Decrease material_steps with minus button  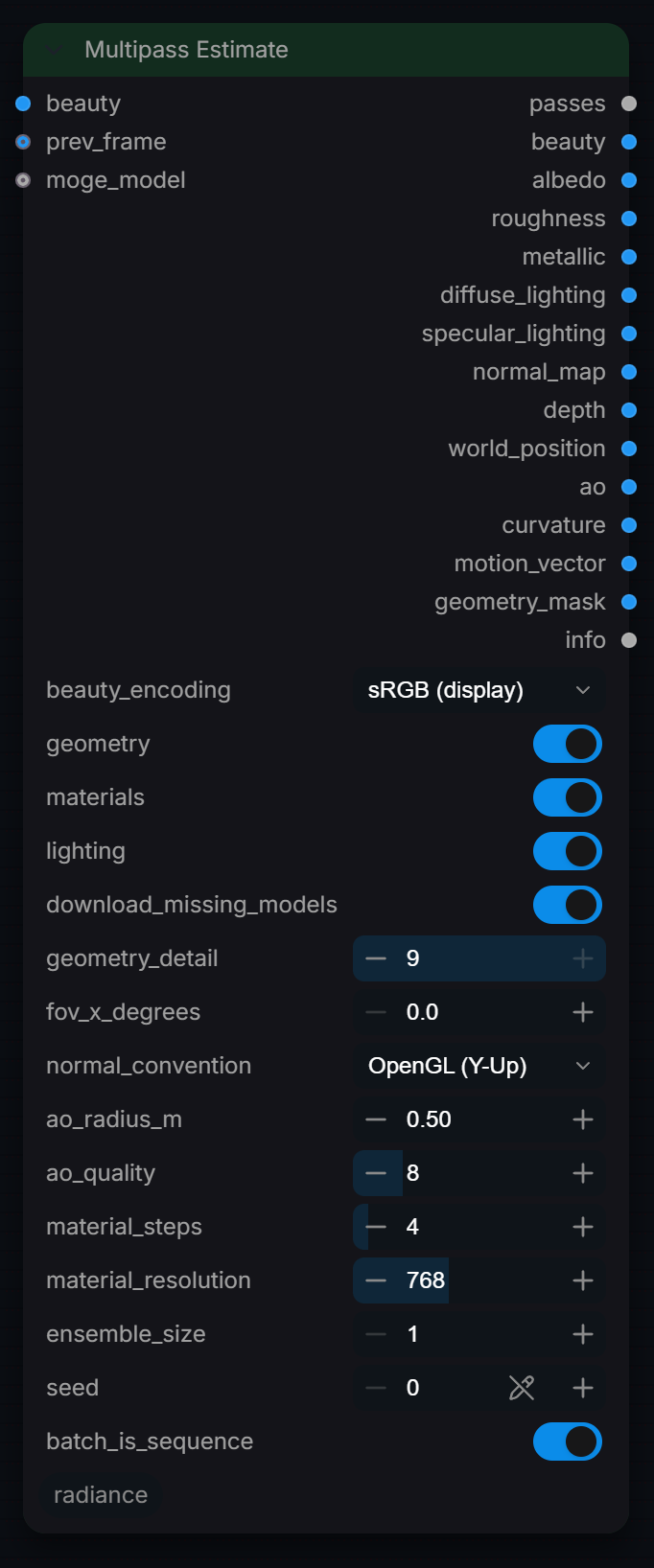click(376, 1227)
